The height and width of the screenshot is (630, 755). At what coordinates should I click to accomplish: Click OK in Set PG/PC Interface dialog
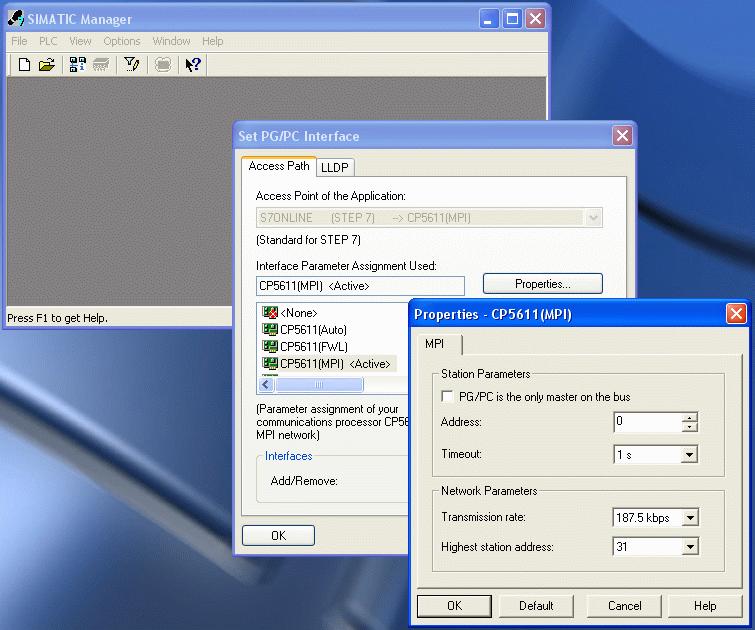pos(278,536)
